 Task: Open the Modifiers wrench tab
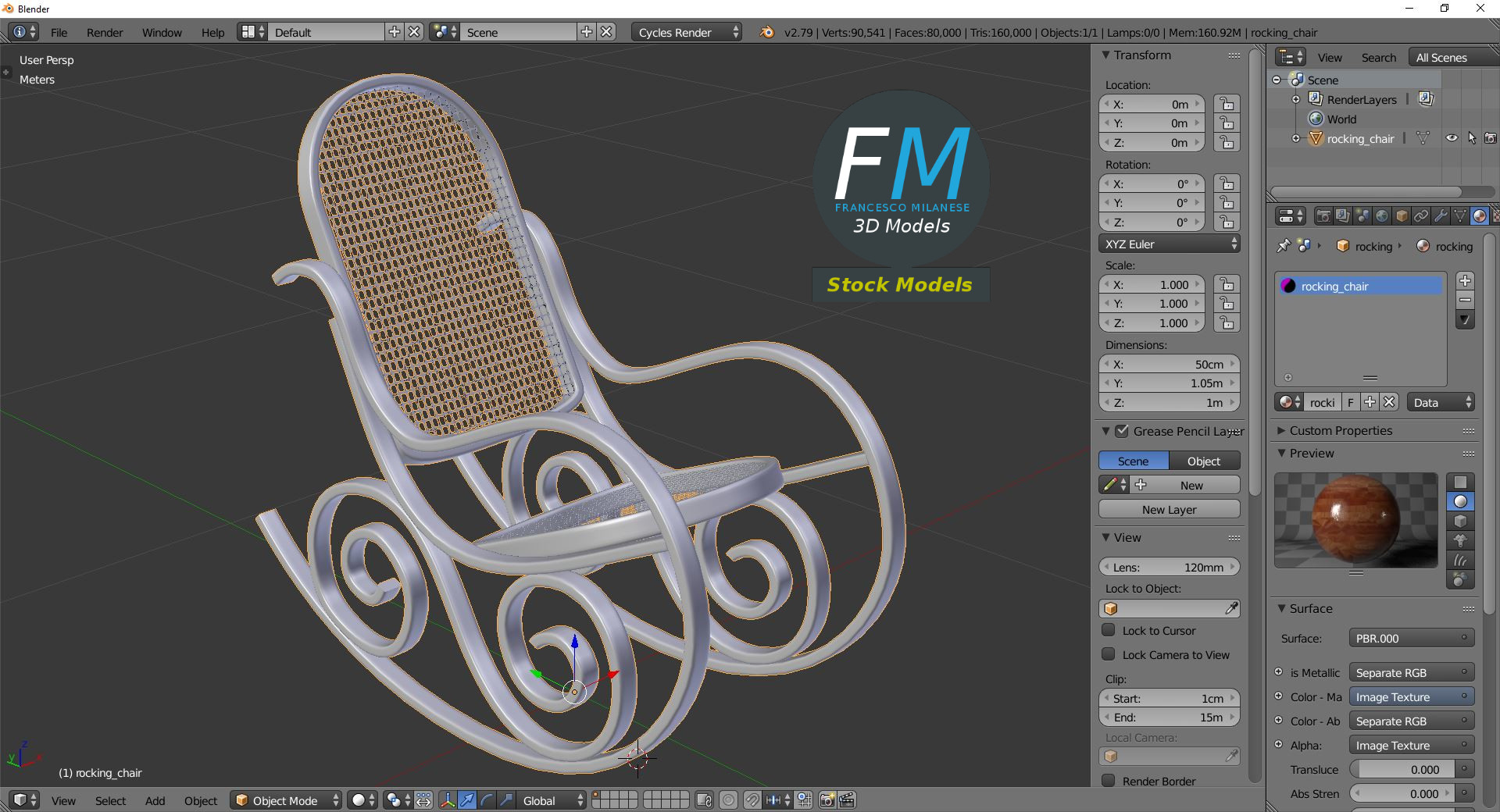point(1441,216)
